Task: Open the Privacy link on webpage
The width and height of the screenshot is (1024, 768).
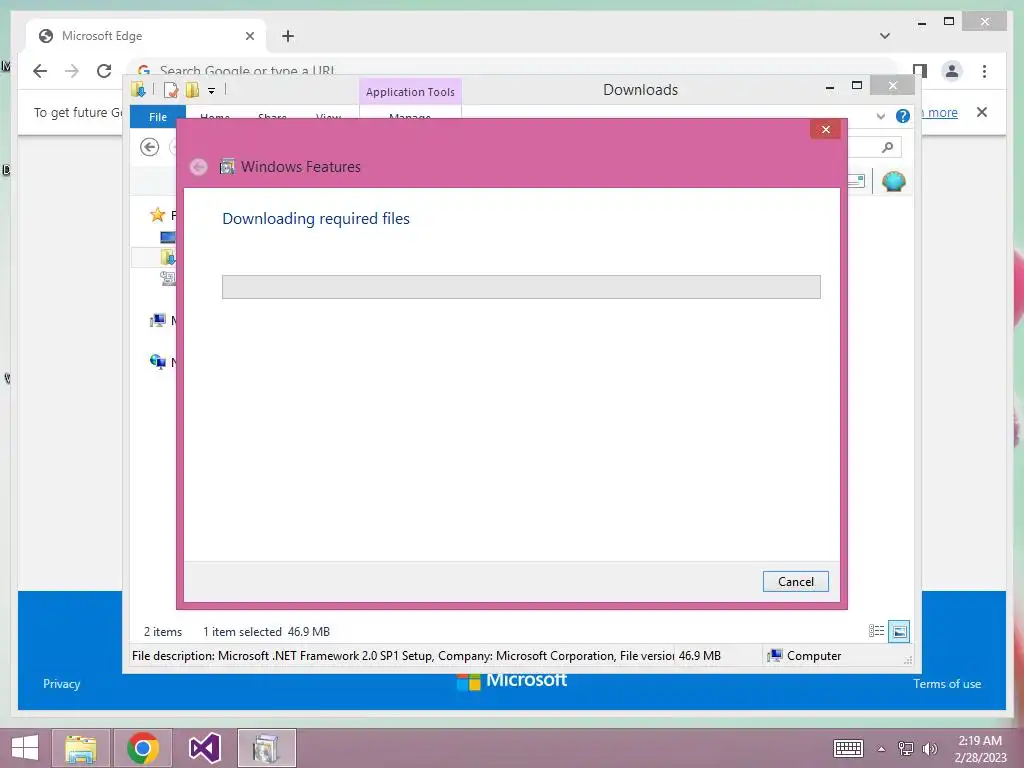Action: (61, 684)
